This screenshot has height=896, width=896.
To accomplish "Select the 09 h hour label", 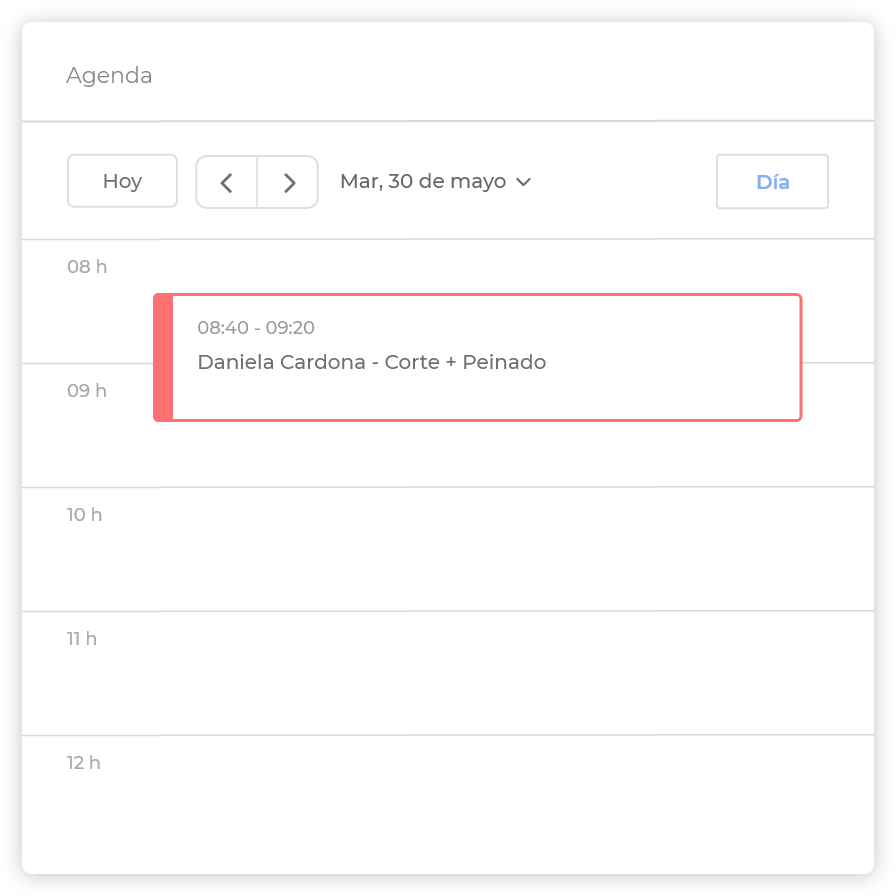I will click(x=87, y=391).
